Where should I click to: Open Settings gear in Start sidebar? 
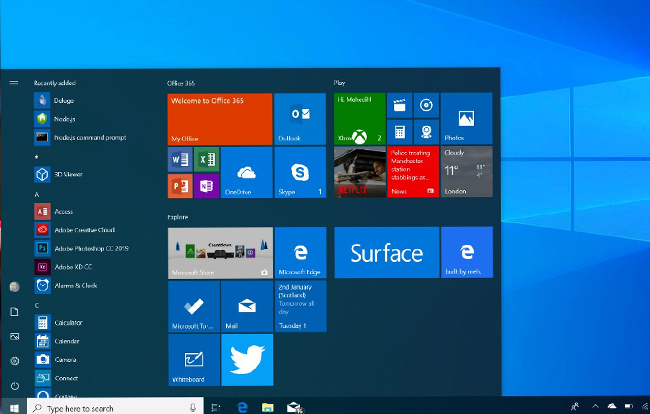[15, 361]
